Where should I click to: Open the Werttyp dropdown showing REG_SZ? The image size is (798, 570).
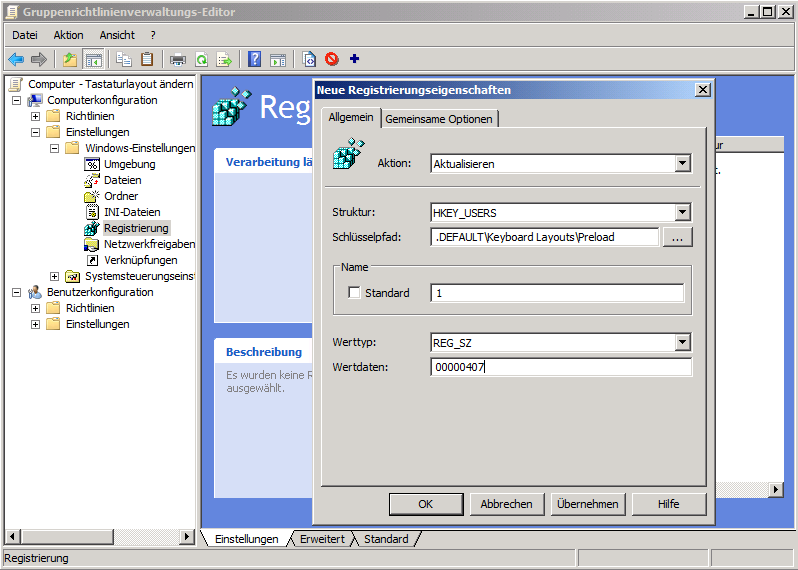tap(682, 343)
